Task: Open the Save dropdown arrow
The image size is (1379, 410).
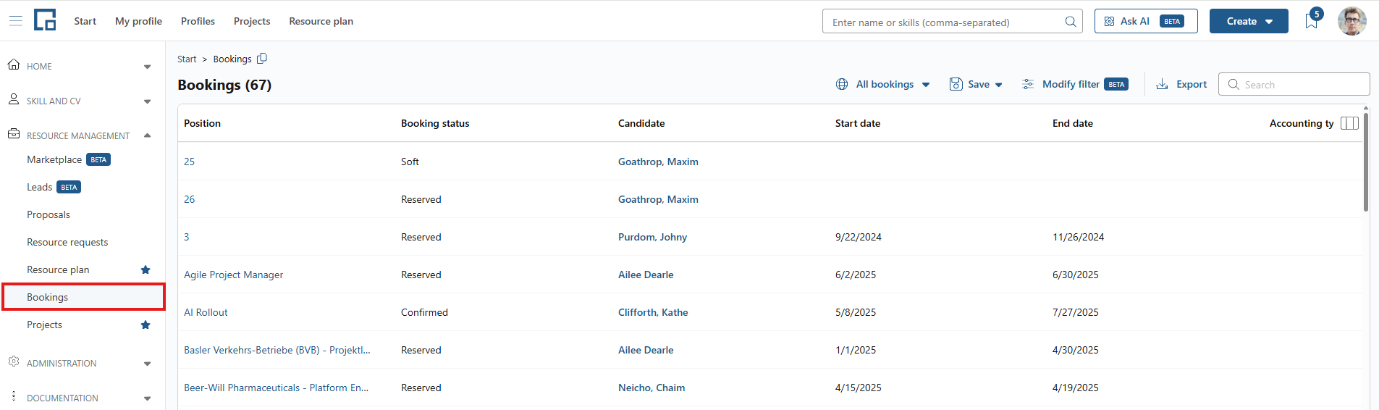Action: [x=999, y=85]
